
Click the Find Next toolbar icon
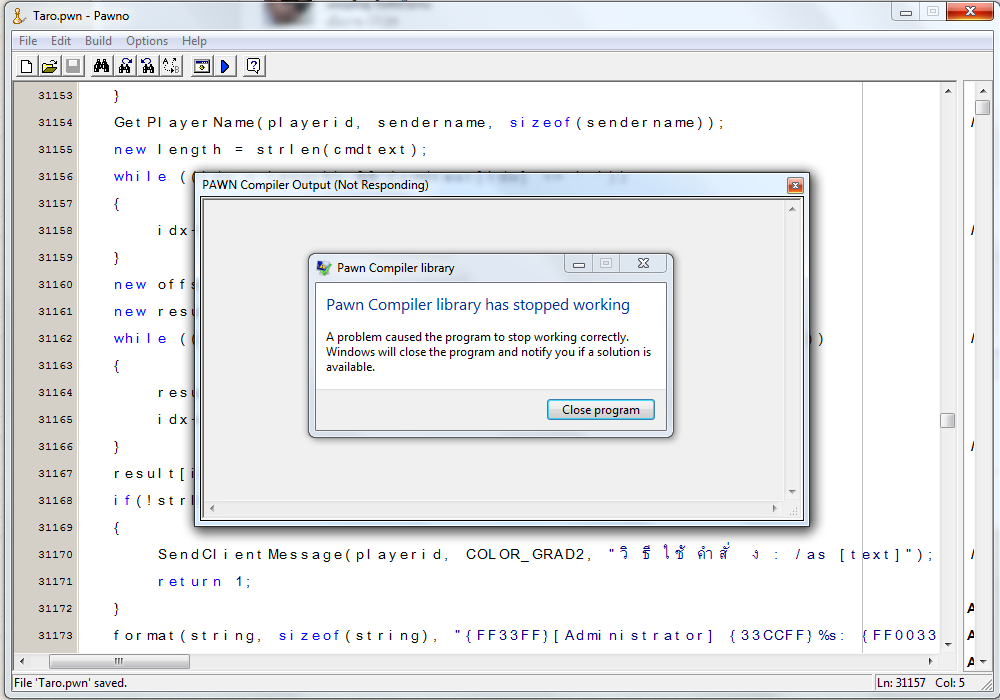click(125, 66)
